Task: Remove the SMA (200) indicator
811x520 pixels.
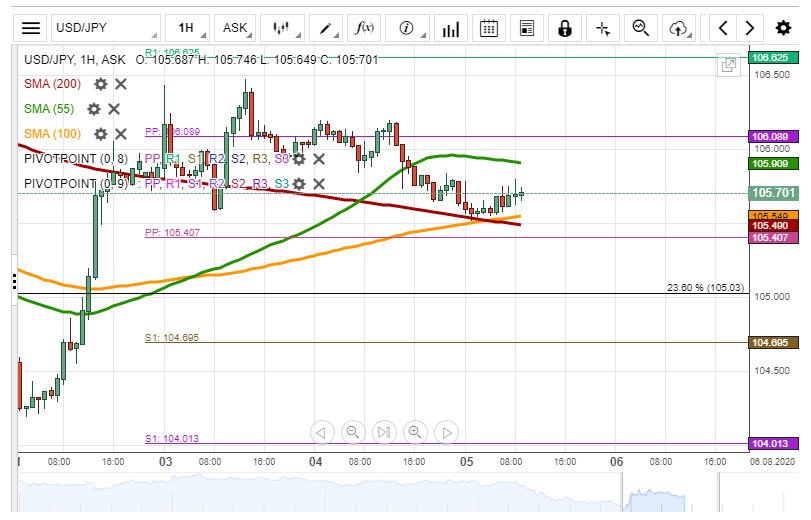Action: coord(121,84)
